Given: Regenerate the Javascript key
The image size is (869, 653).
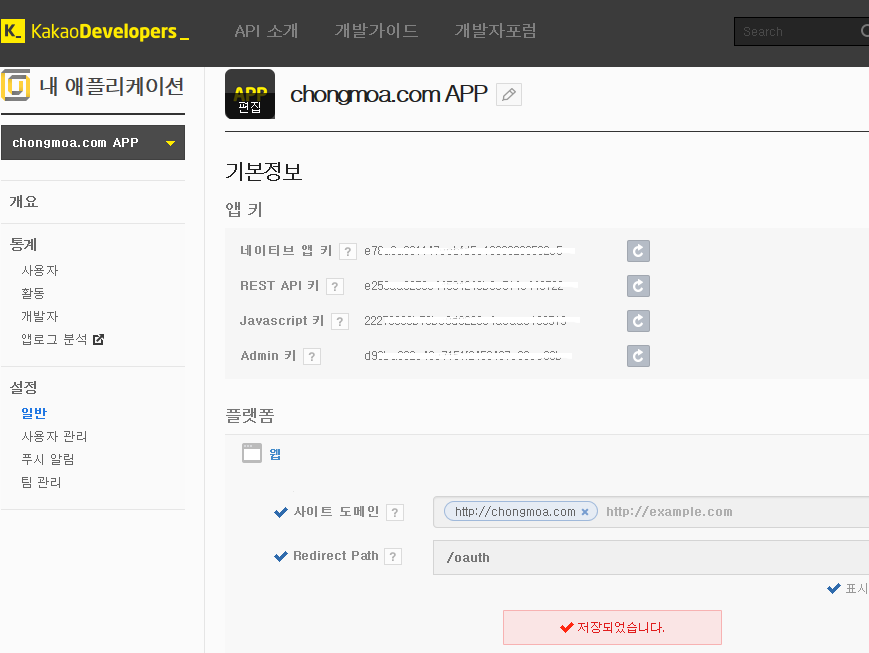Looking at the screenshot, I should [x=638, y=321].
